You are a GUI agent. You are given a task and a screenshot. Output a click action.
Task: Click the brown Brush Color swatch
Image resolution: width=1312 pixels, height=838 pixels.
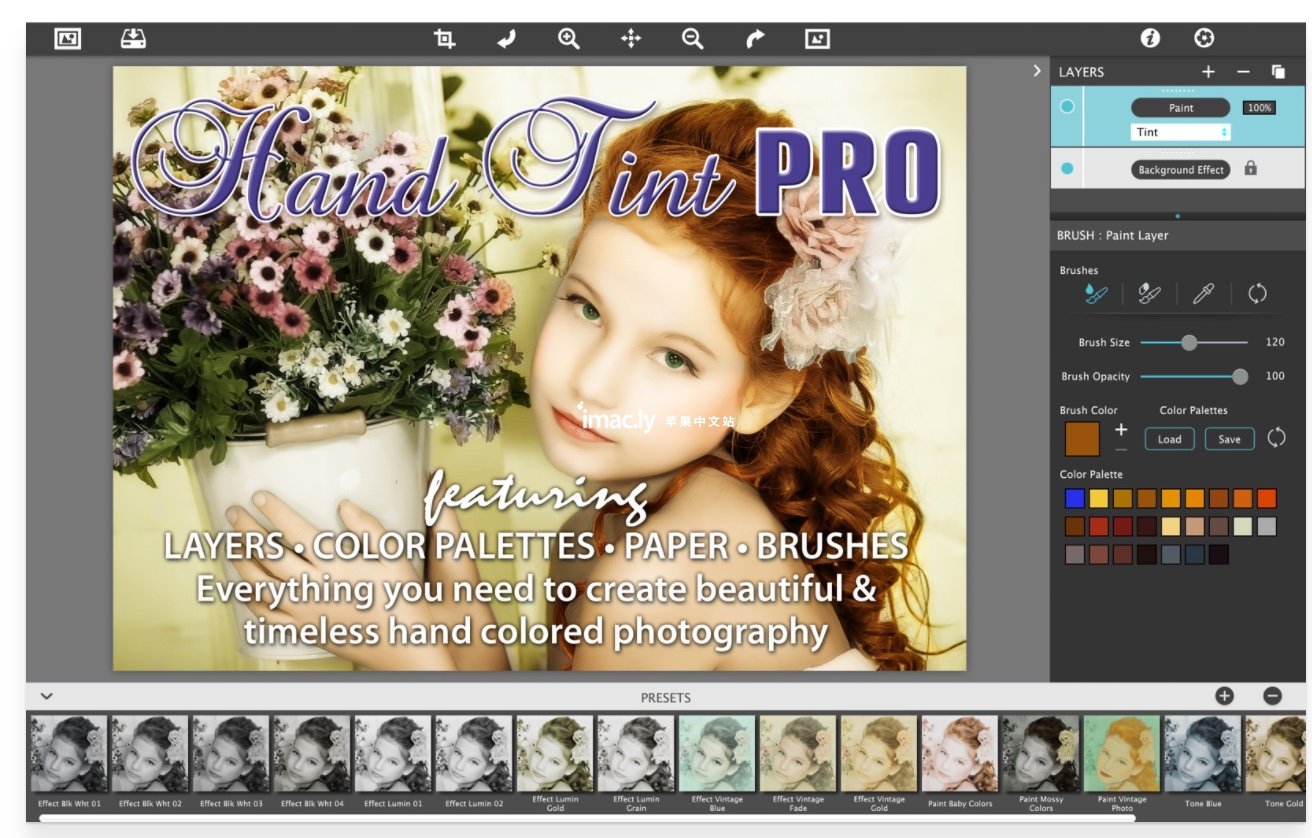coord(1082,439)
